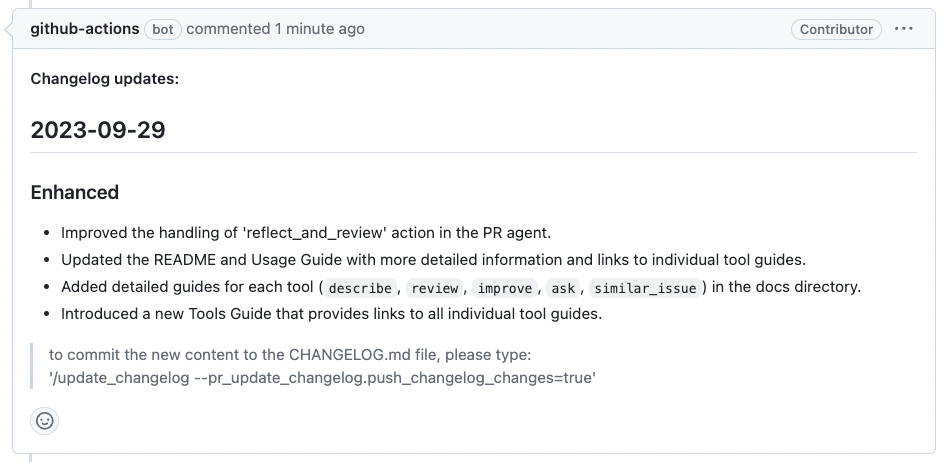Viewport: 944px width, 462px height.
Task: Click the 'similar_issue' inline code tag
Action: 644,288
